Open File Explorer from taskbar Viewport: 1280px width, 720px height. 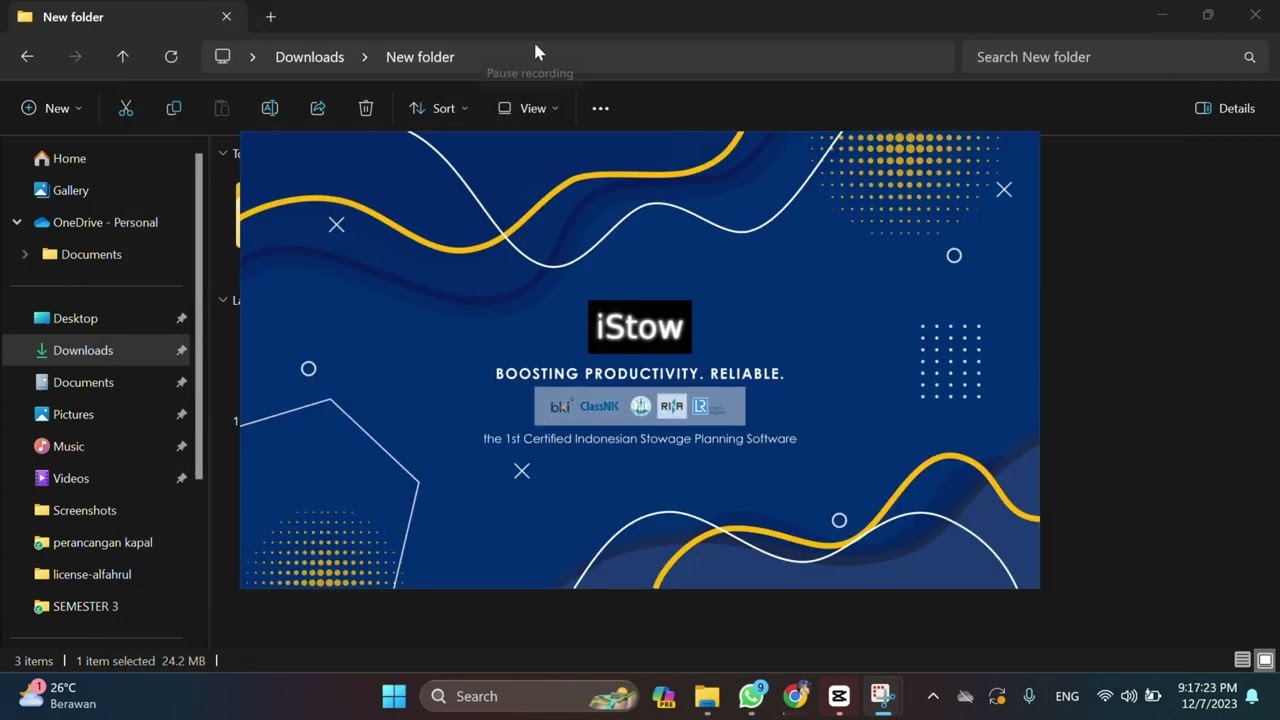click(707, 696)
